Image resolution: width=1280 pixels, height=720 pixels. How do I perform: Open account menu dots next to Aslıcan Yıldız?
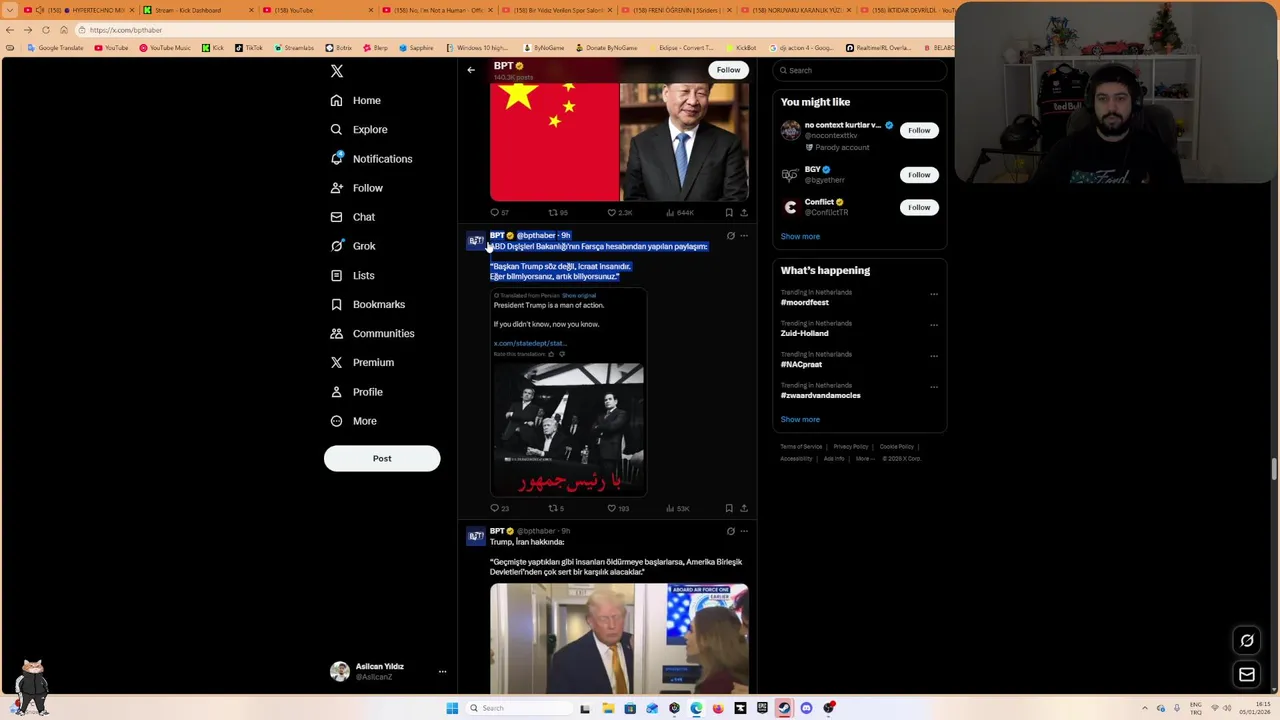pos(442,672)
